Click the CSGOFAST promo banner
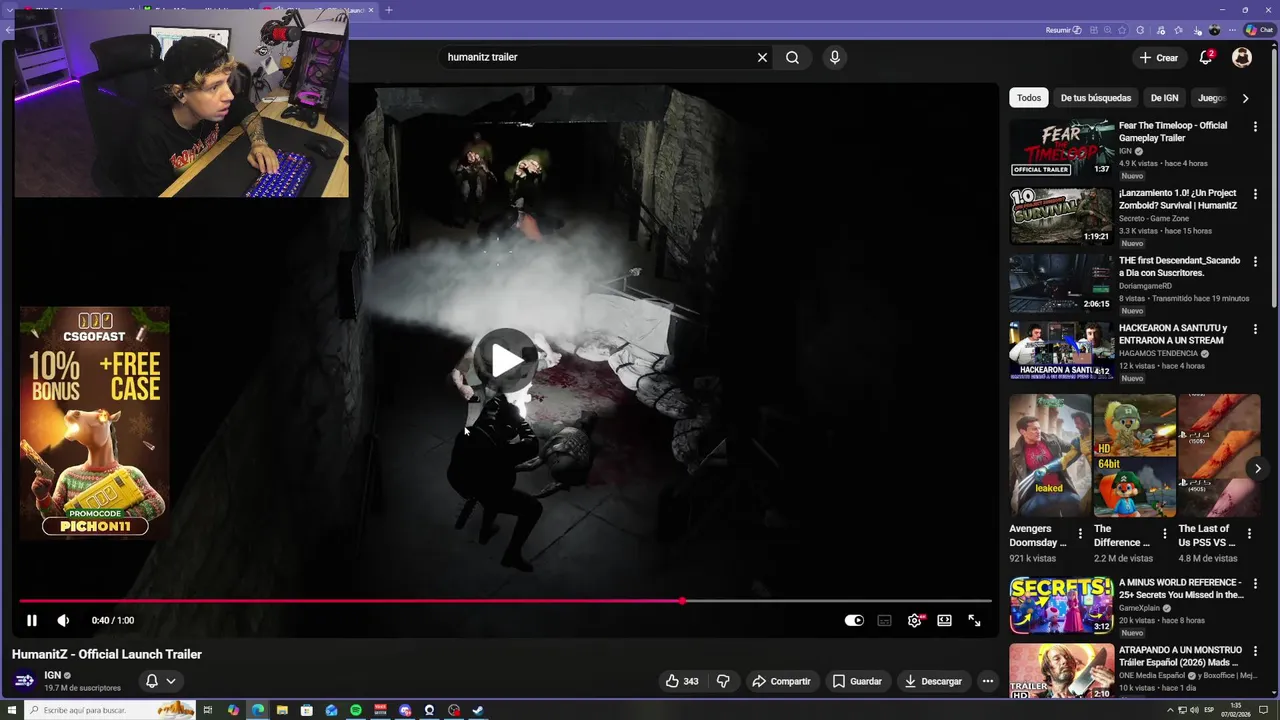1280x720 pixels. pyautogui.click(x=95, y=423)
